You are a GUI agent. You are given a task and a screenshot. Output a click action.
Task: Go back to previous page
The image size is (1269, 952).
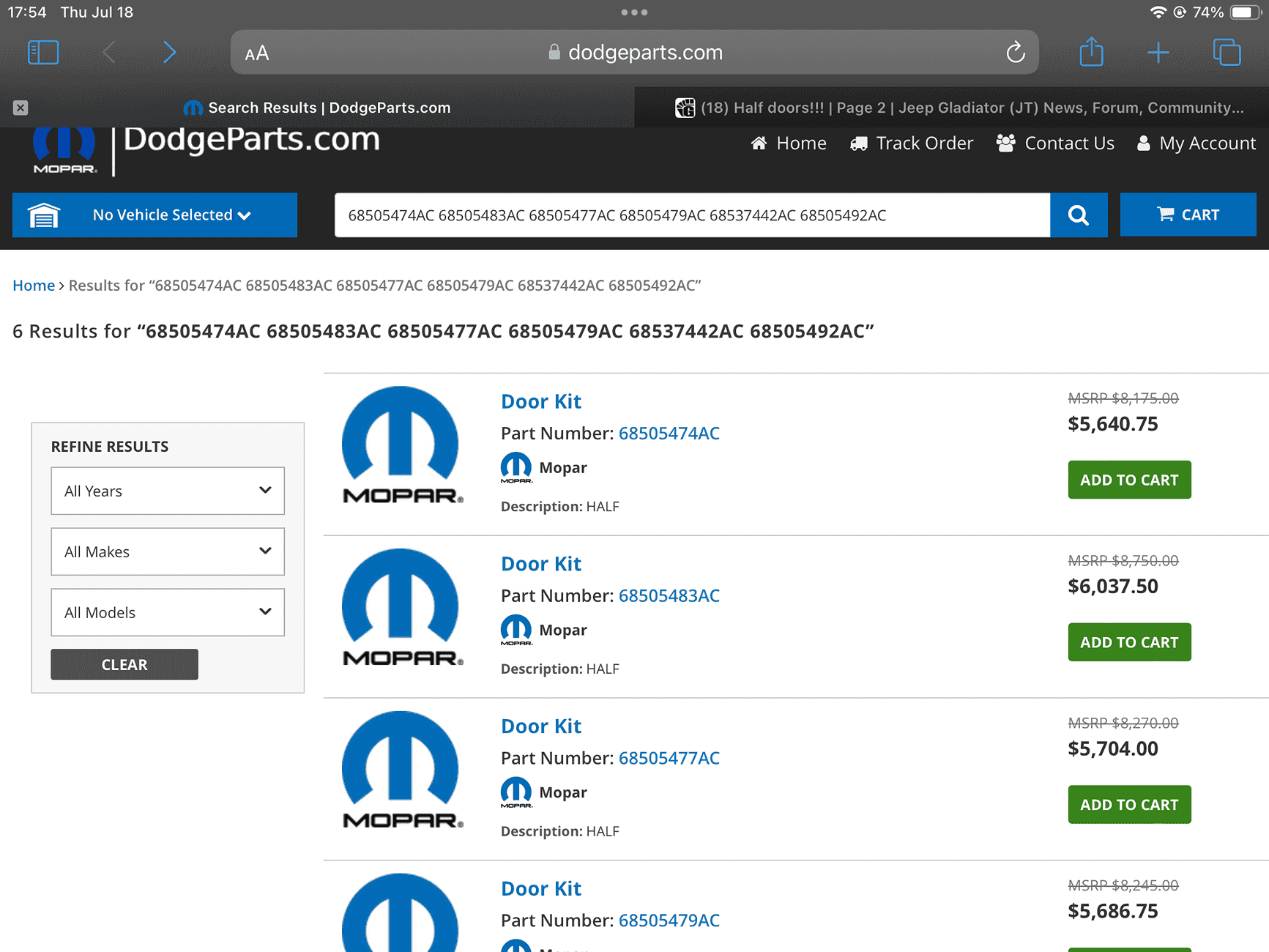tap(109, 52)
